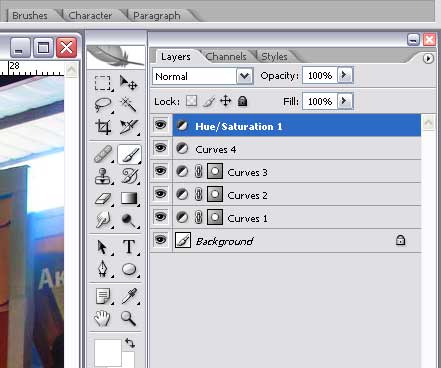441x368 pixels.
Task: Click the Opacity percentage field
Action: click(320, 75)
